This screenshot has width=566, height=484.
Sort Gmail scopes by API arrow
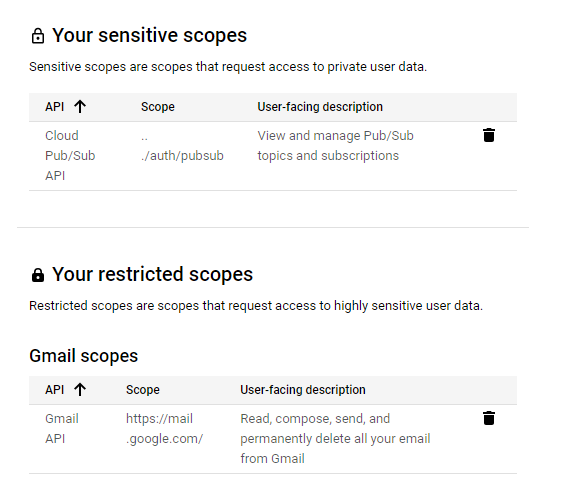(80, 389)
